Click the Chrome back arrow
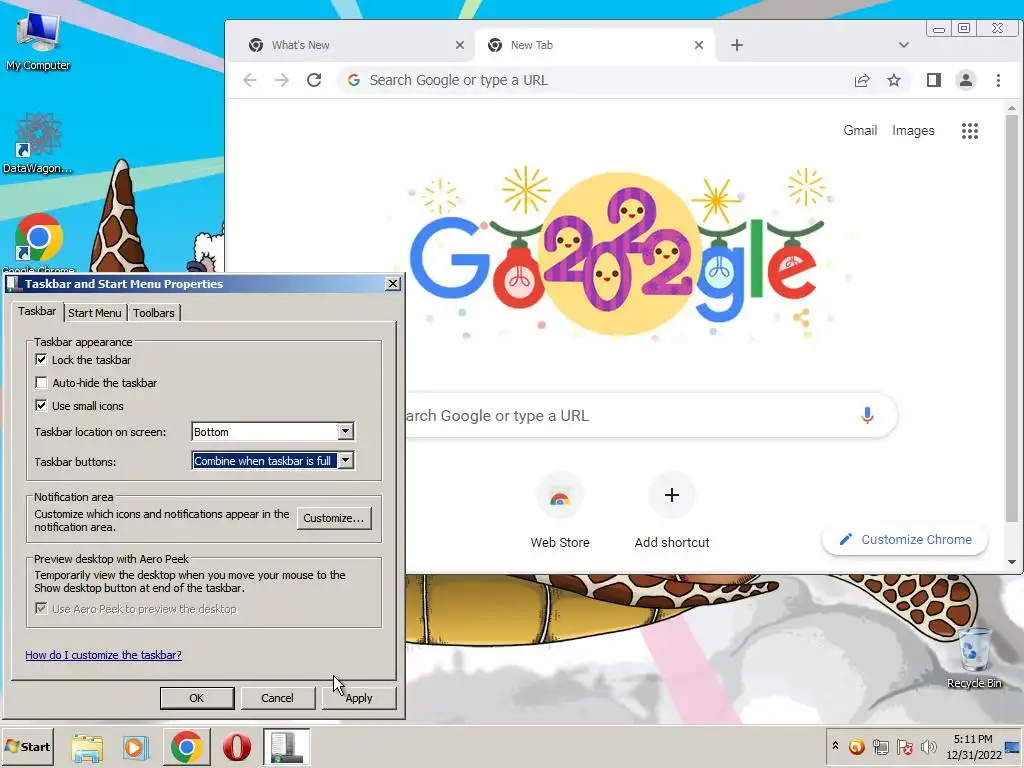This screenshot has width=1024, height=768. point(249,80)
